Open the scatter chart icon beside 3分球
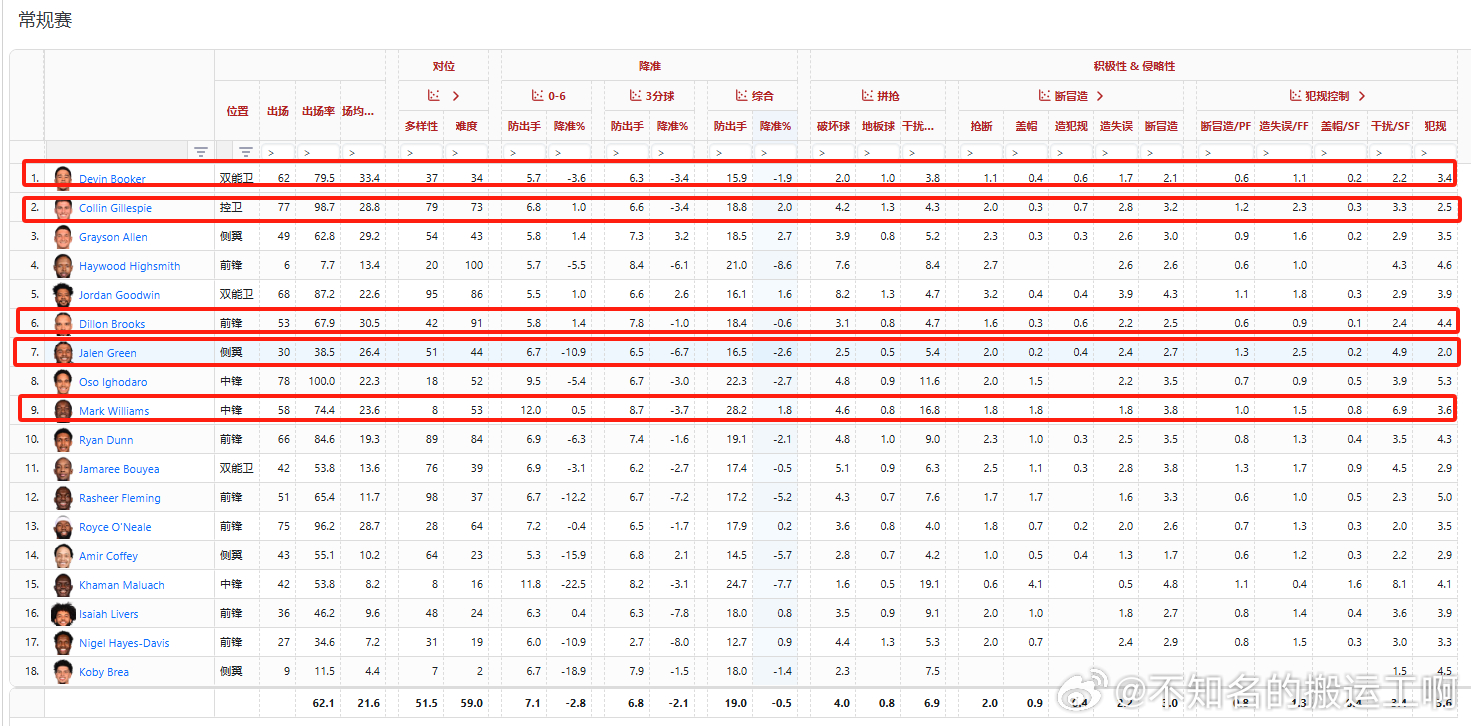The height and width of the screenshot is (726, 1471). pyautogui.click(x=636, y=96)
